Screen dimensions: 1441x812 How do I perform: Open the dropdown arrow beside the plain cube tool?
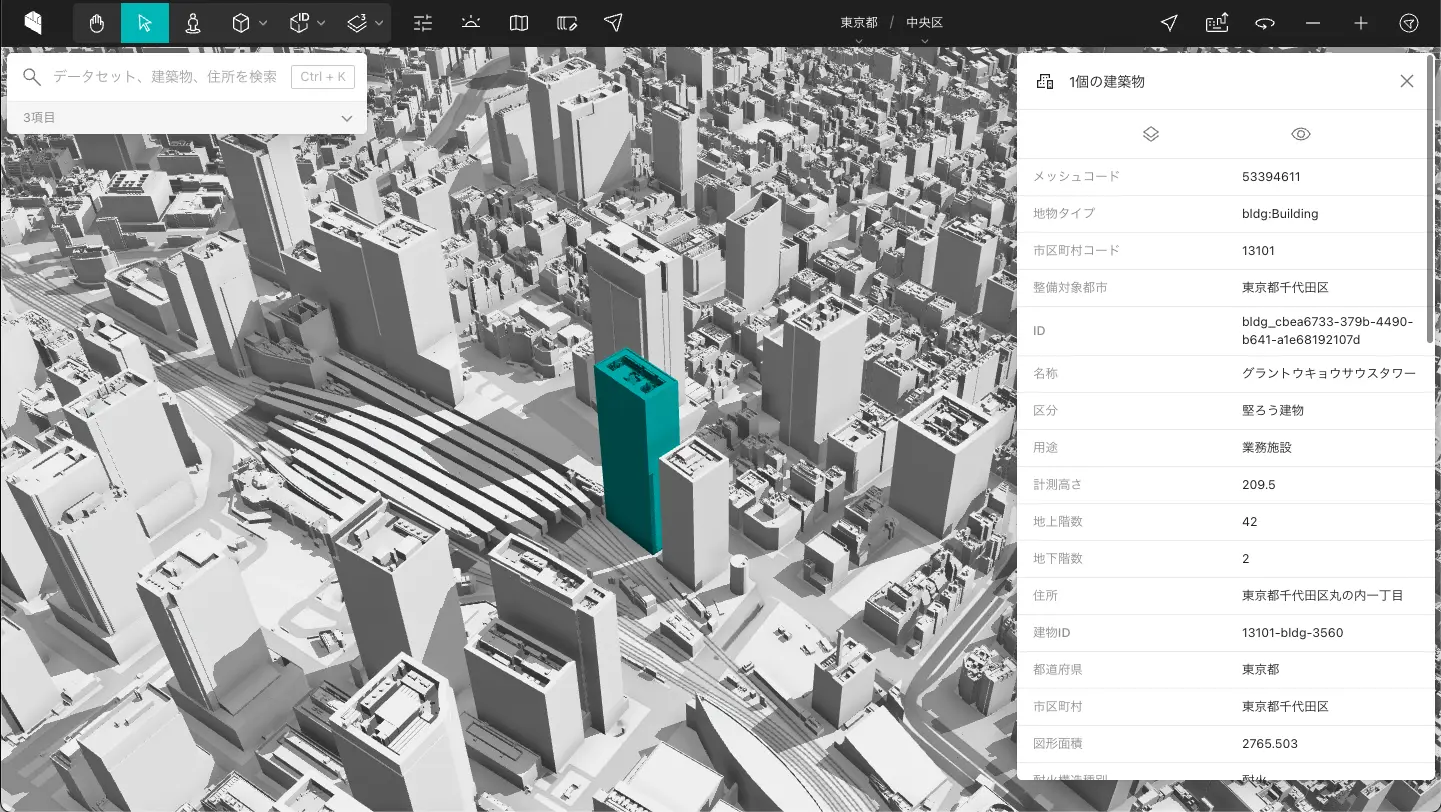263,23
